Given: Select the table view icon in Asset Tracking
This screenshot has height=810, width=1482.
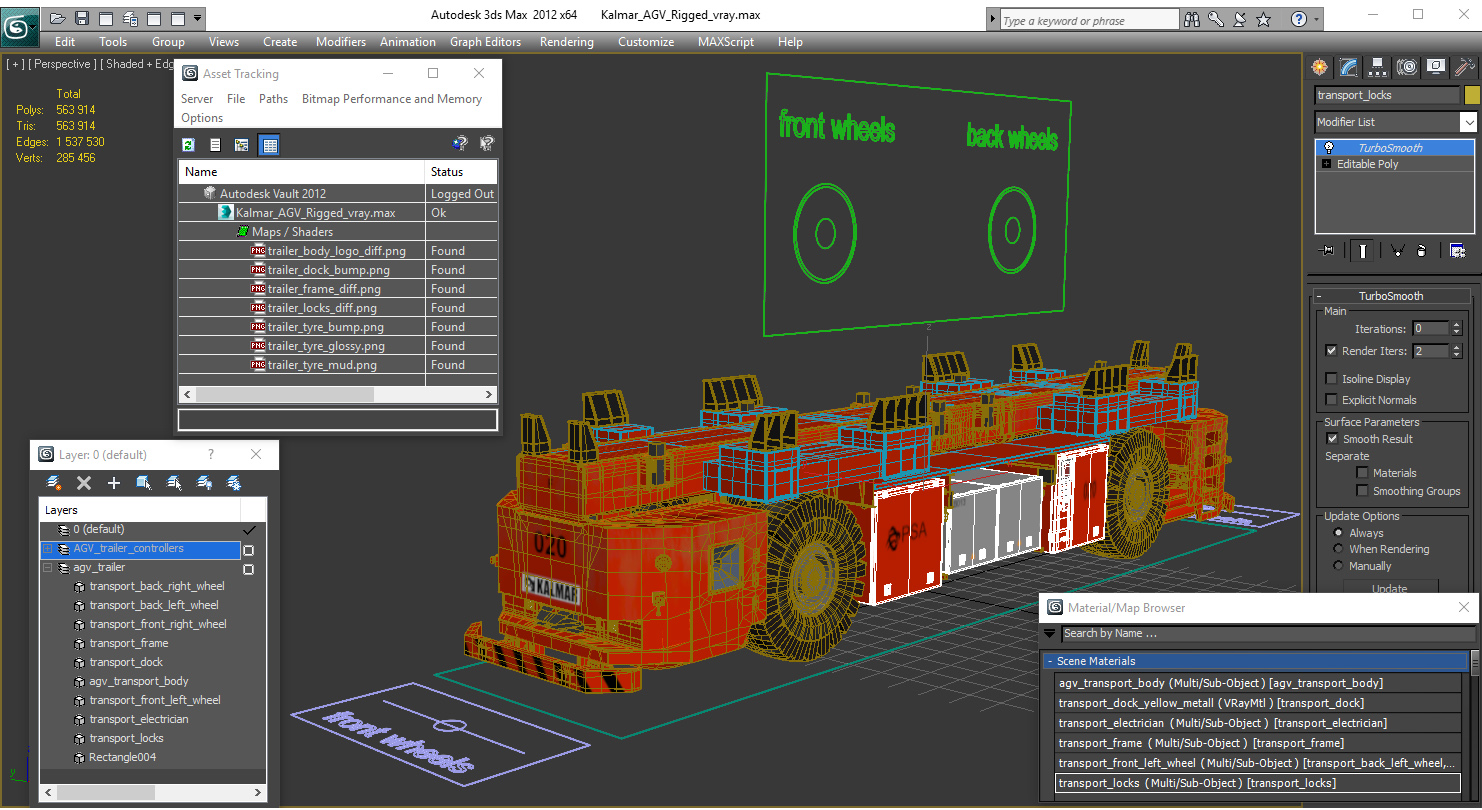Looking at the screenshot, I should click(269, 145).
